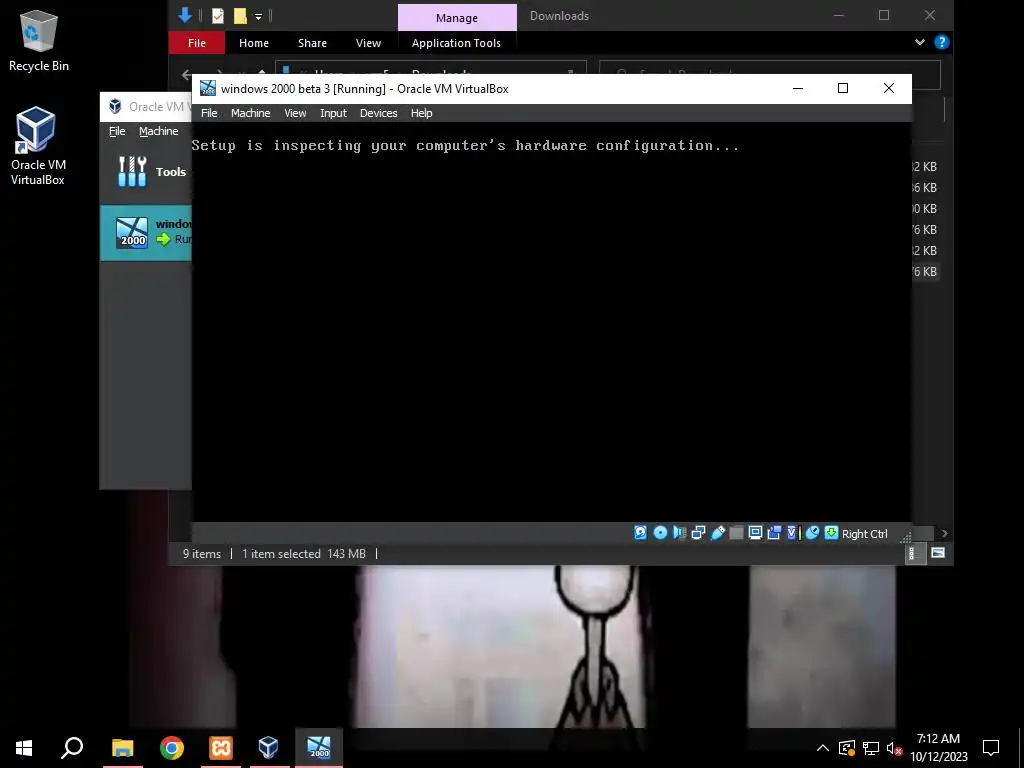
Task: Toggle mouse integration indicator icon
Action: pyautogui.click(x=812, y=533)
